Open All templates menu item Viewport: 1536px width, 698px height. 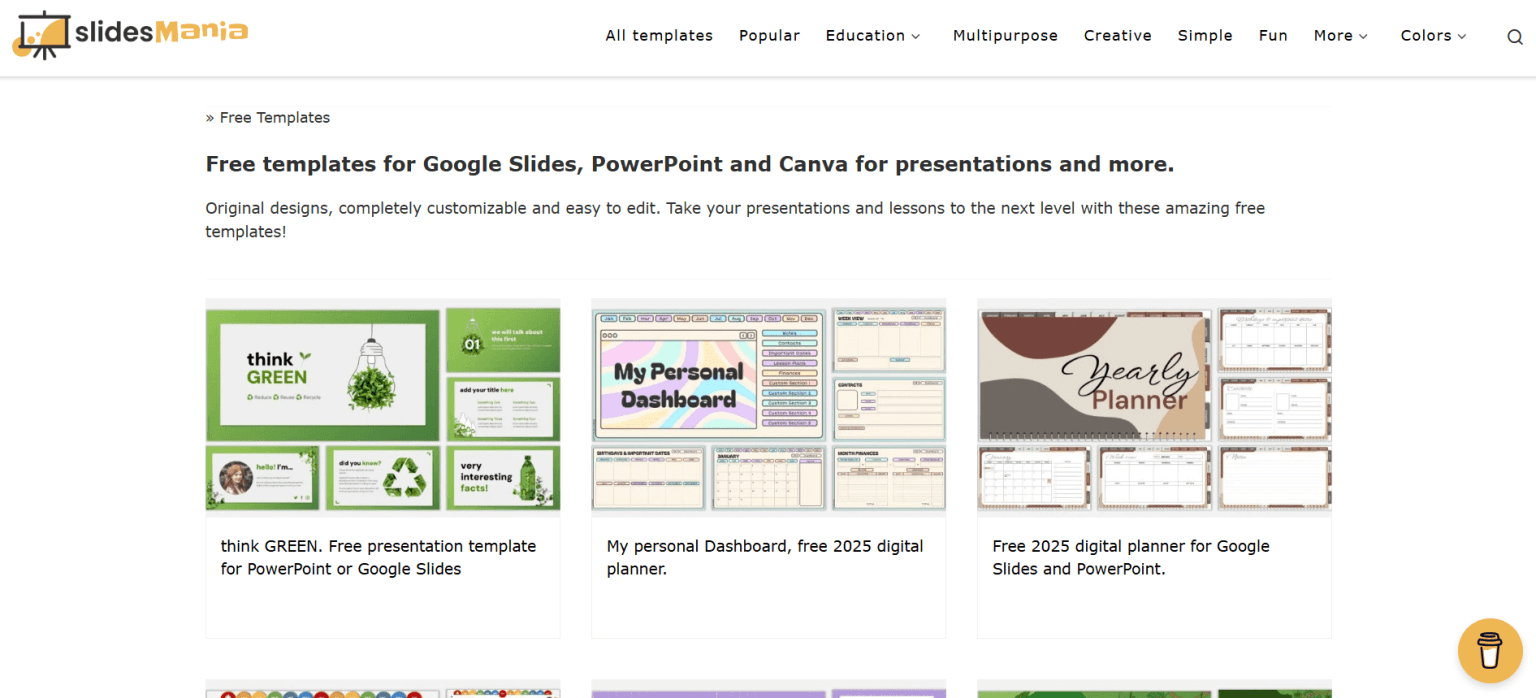pyautogui.click(x=659, y=36)
